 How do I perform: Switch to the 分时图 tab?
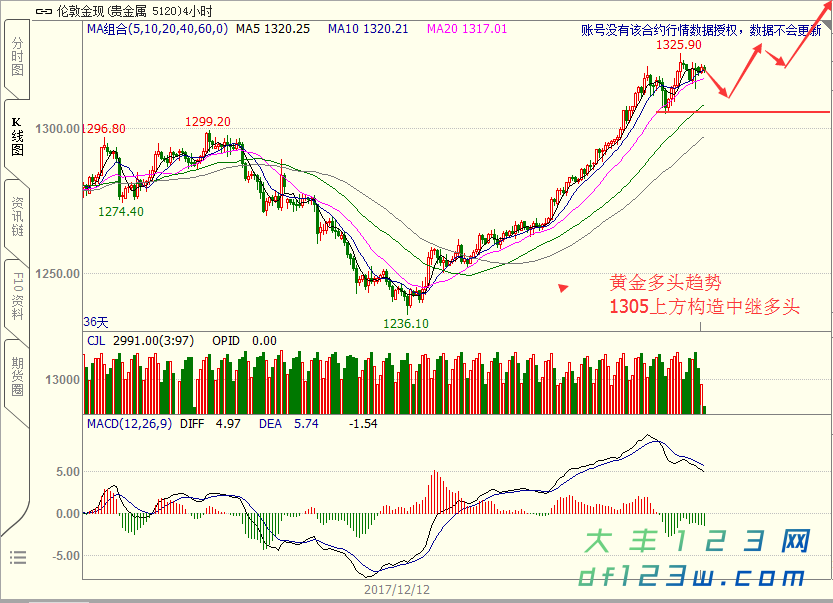[17, 58]
